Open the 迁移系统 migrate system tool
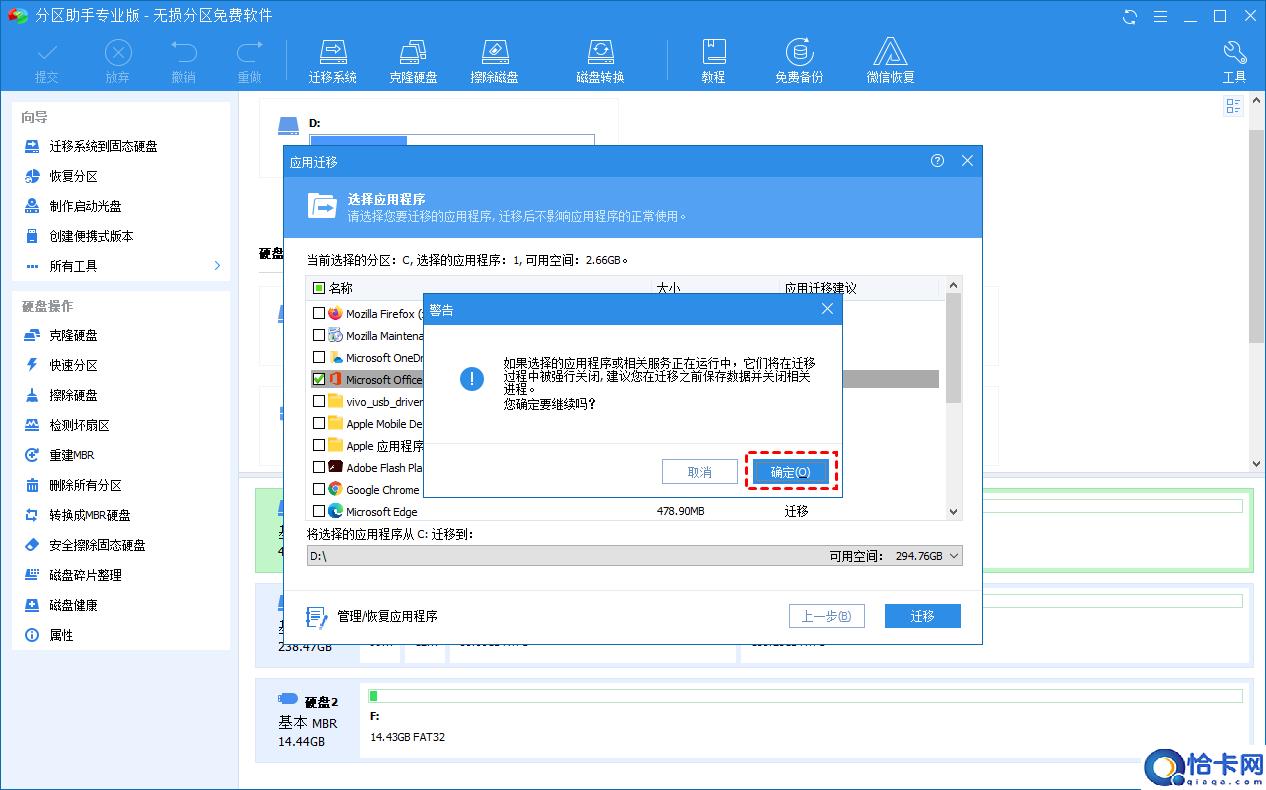This screenshot has width=1266, height=790. click(x=333, y=61)
